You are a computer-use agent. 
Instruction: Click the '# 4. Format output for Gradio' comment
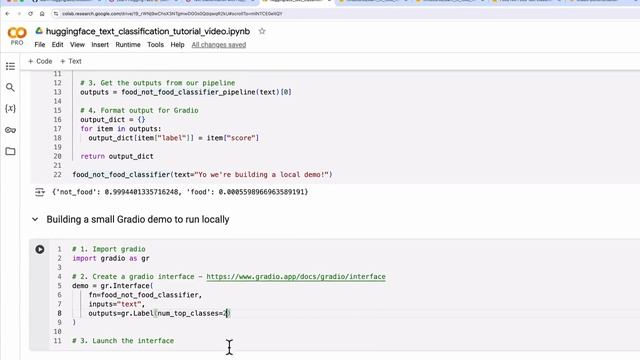point(139,110)
